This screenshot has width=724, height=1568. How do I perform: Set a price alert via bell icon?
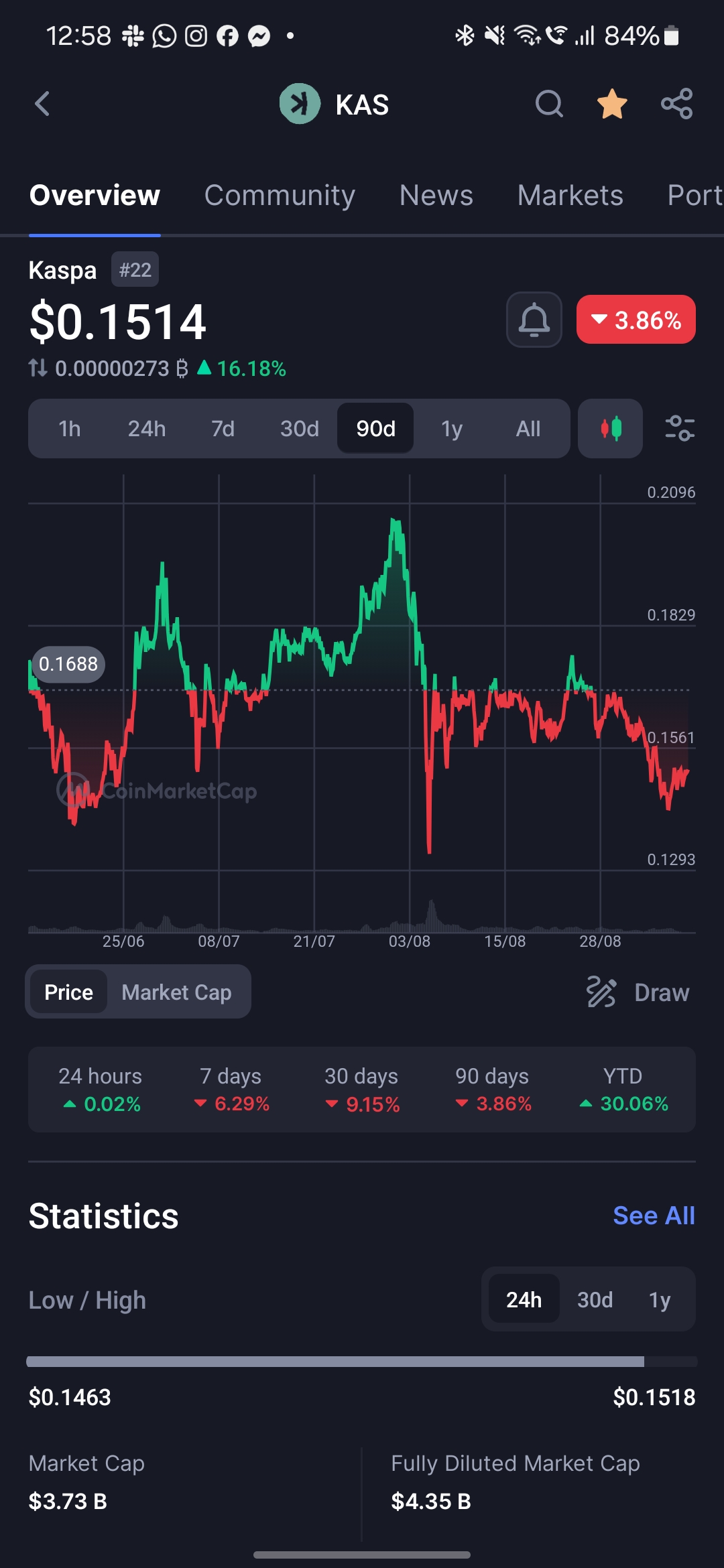tap(534, 320)
